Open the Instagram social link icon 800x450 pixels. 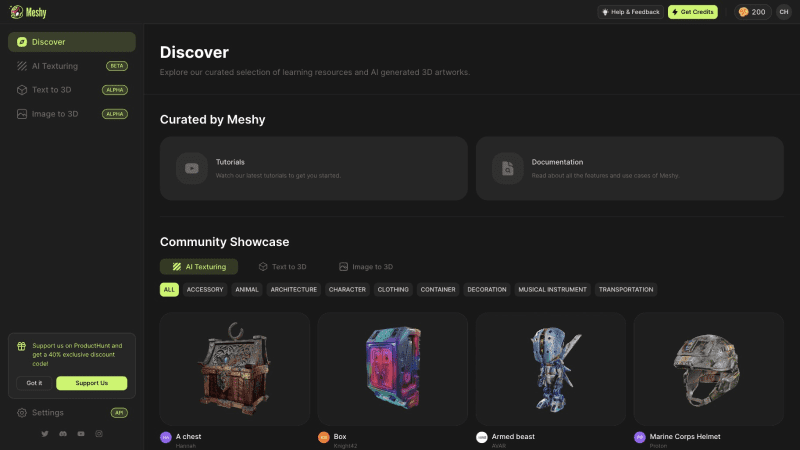pos(98,433)
